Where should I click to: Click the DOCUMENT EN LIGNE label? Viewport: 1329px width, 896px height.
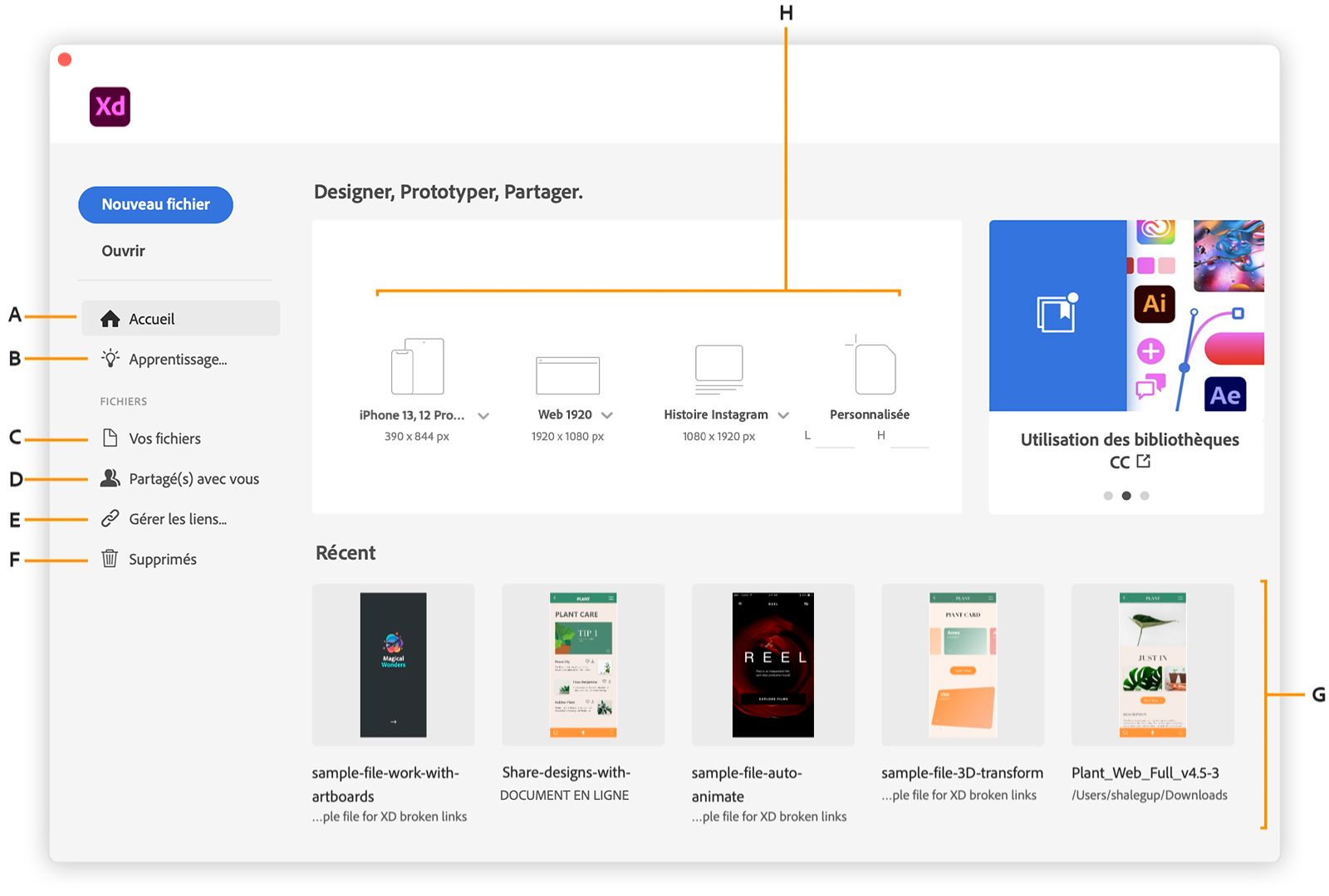point(565,795)
